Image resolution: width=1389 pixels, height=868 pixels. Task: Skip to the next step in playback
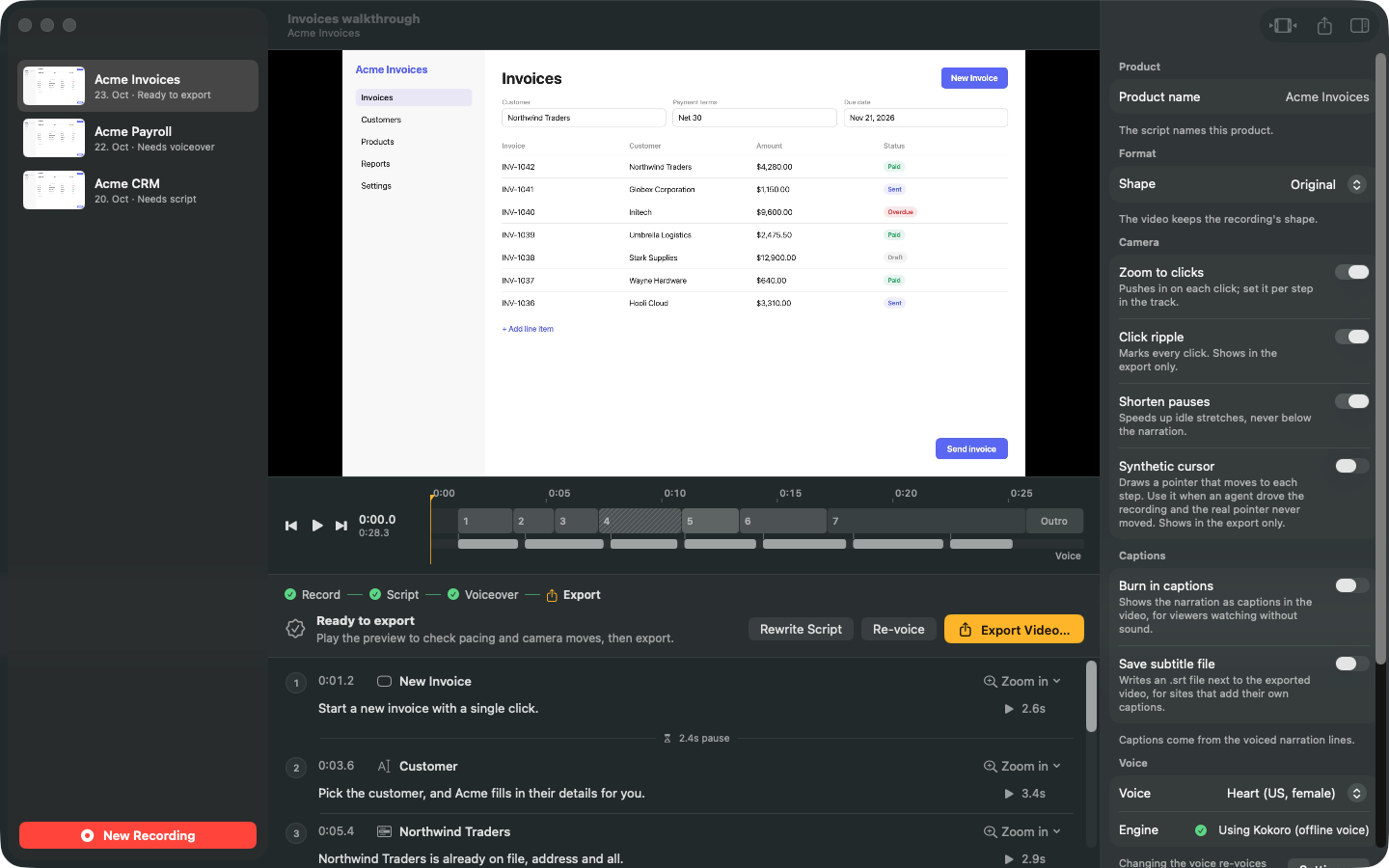pyautogui.click(x=340, y=526)
